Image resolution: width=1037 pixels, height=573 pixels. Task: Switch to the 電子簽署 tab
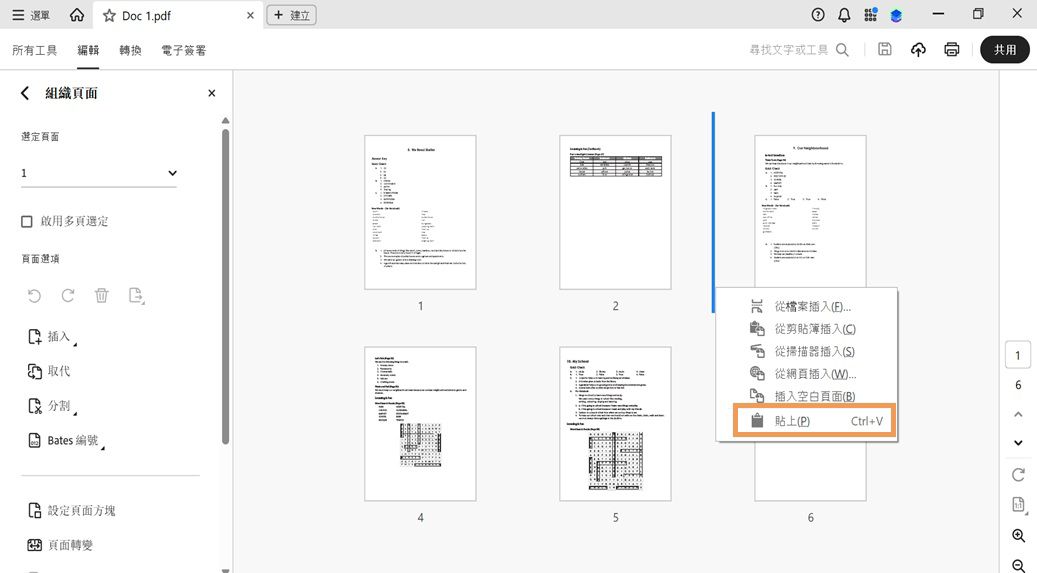(x=184, y=50)
